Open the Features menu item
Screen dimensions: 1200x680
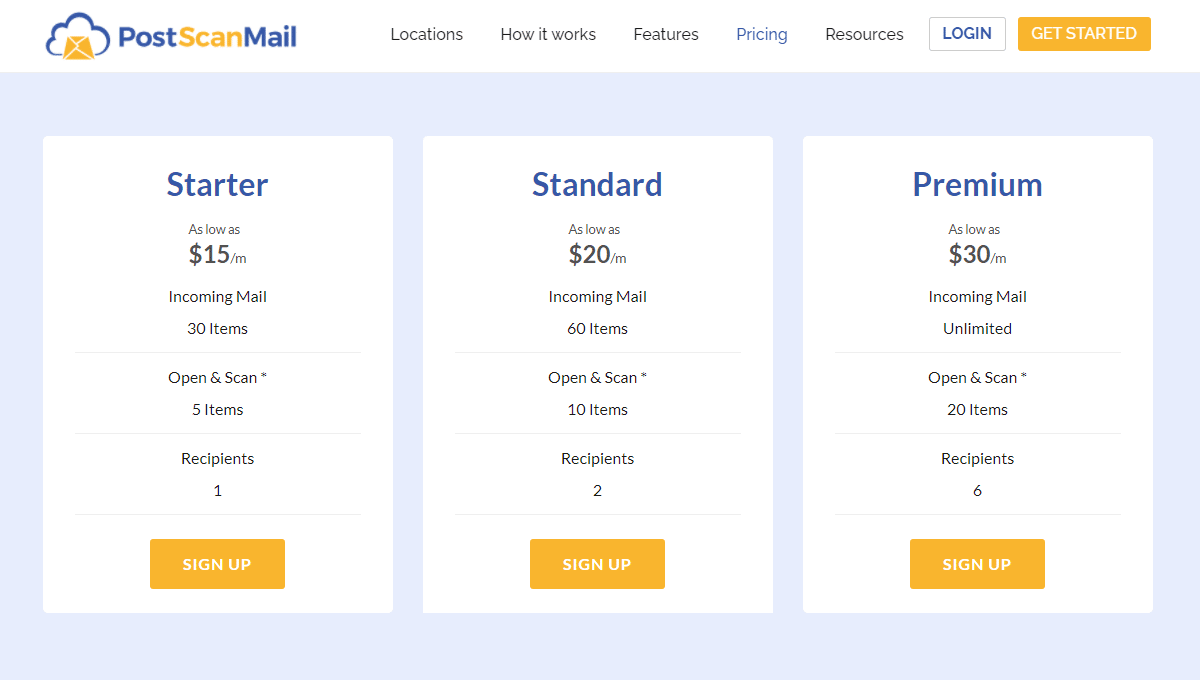[666, 34]
